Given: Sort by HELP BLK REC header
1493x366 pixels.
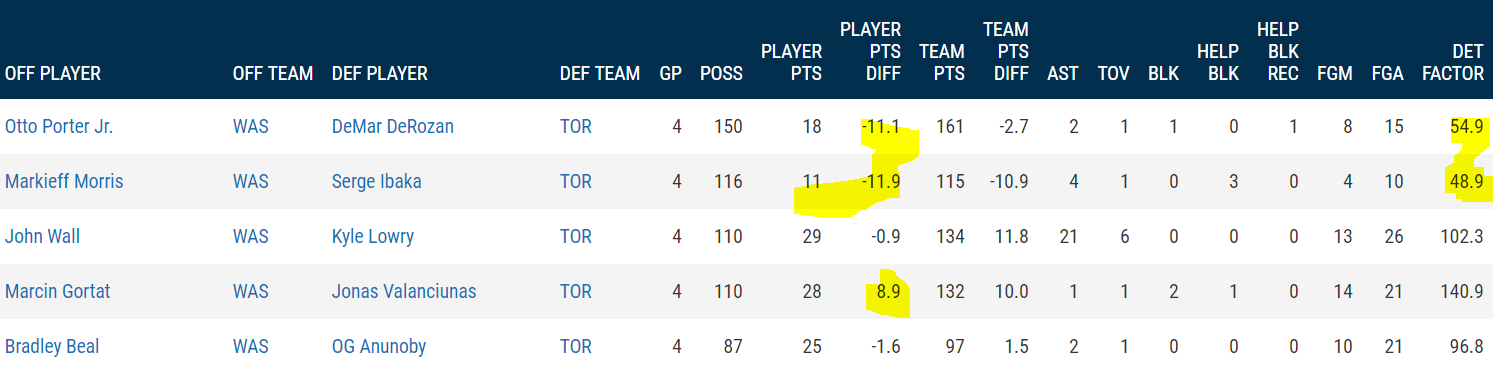Looking at the screenshot, I should tap(1278, 52).
